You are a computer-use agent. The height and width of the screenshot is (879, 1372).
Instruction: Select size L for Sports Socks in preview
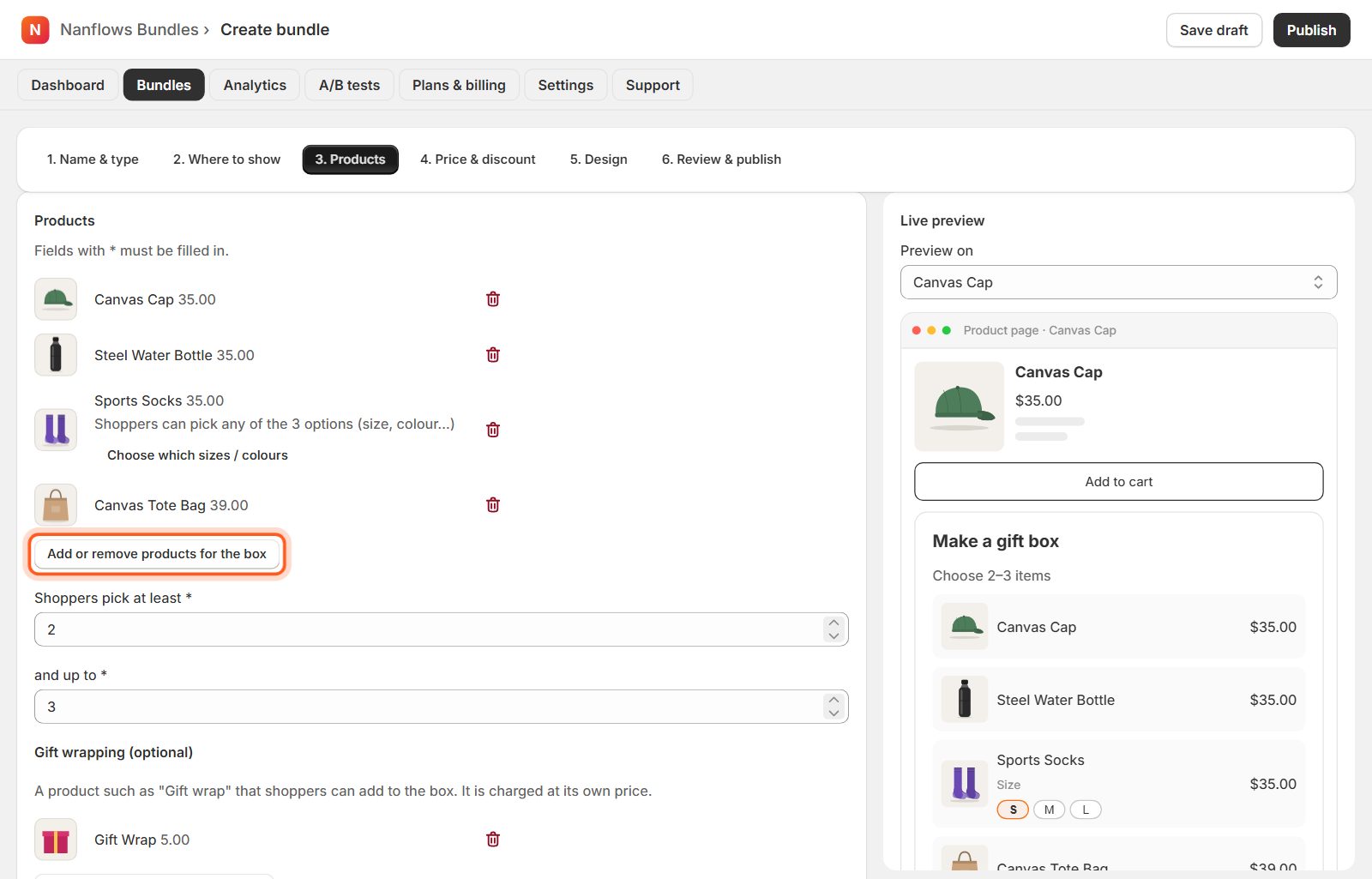1086,810
